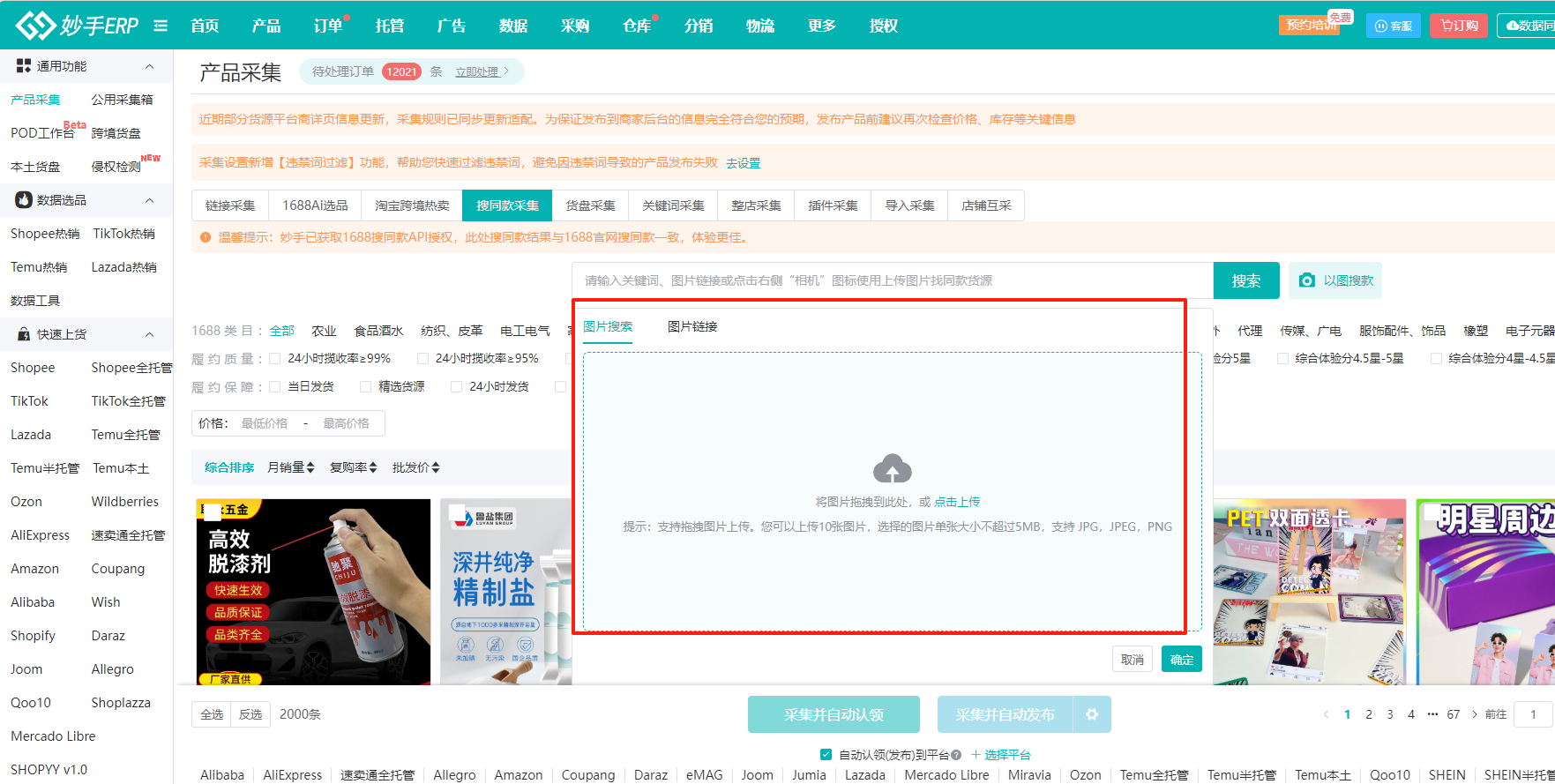The image size is (1555, 784).
Task: Click the cloud upload icon
Action: (892, 469)
